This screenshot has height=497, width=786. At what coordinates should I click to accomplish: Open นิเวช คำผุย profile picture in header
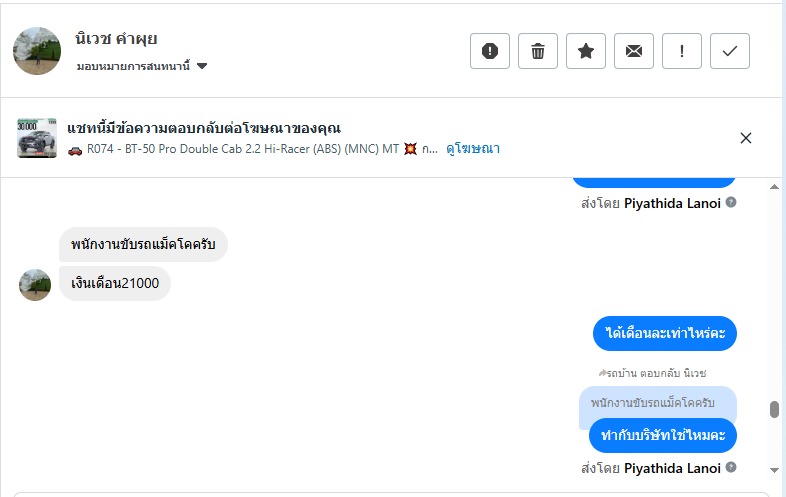pos(38,51)
